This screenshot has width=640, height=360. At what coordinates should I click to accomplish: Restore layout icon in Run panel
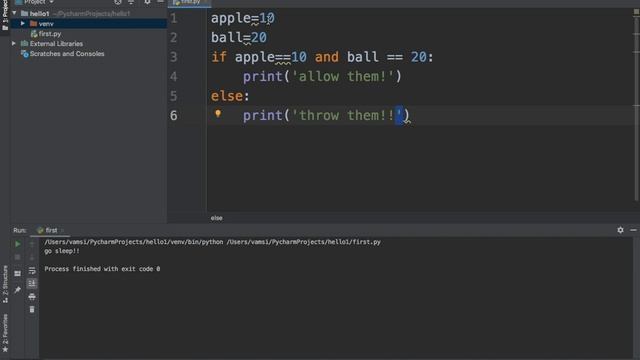coord(18,273)
